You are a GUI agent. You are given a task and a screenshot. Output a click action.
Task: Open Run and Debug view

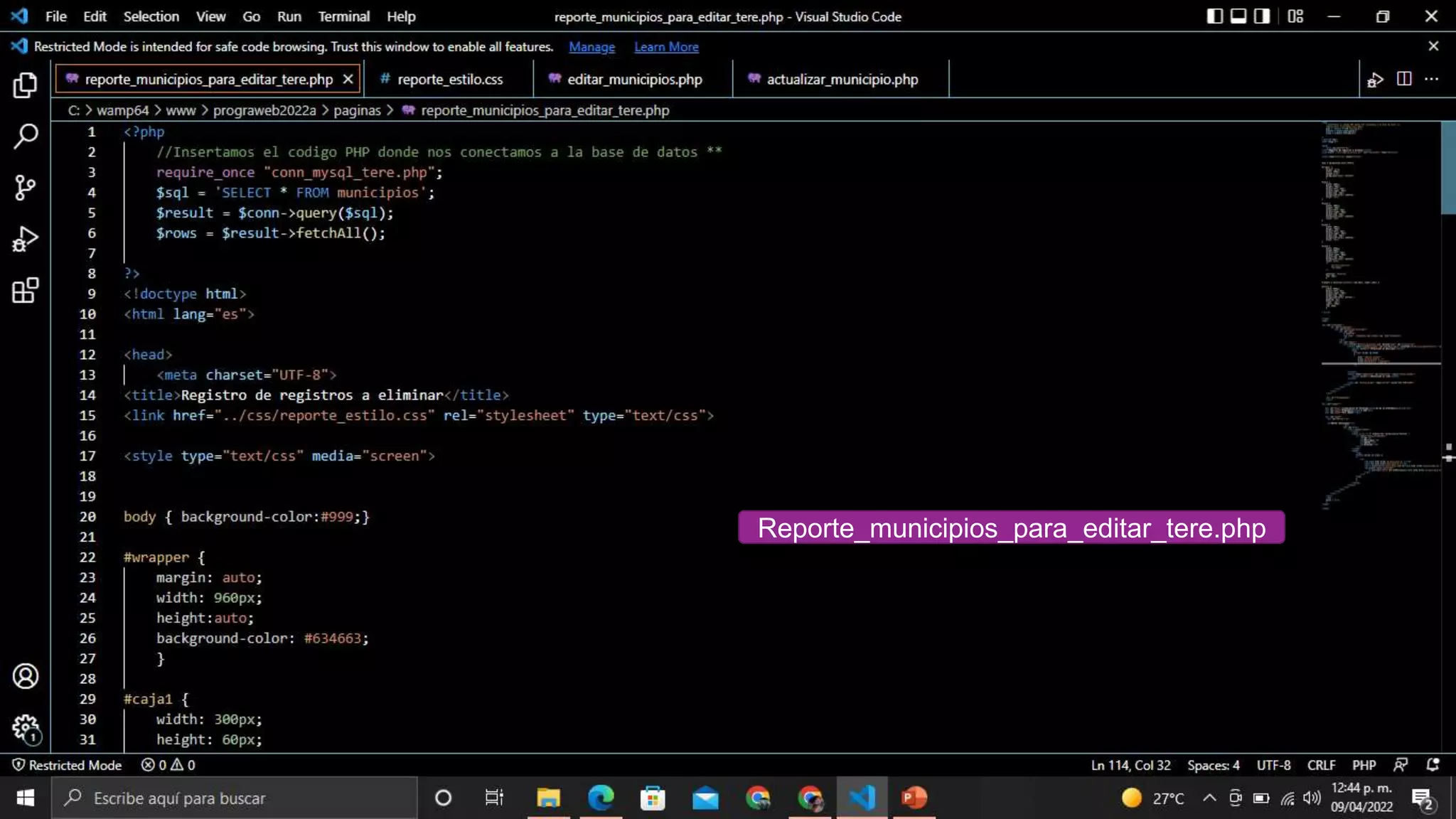(x=25, y=239)
